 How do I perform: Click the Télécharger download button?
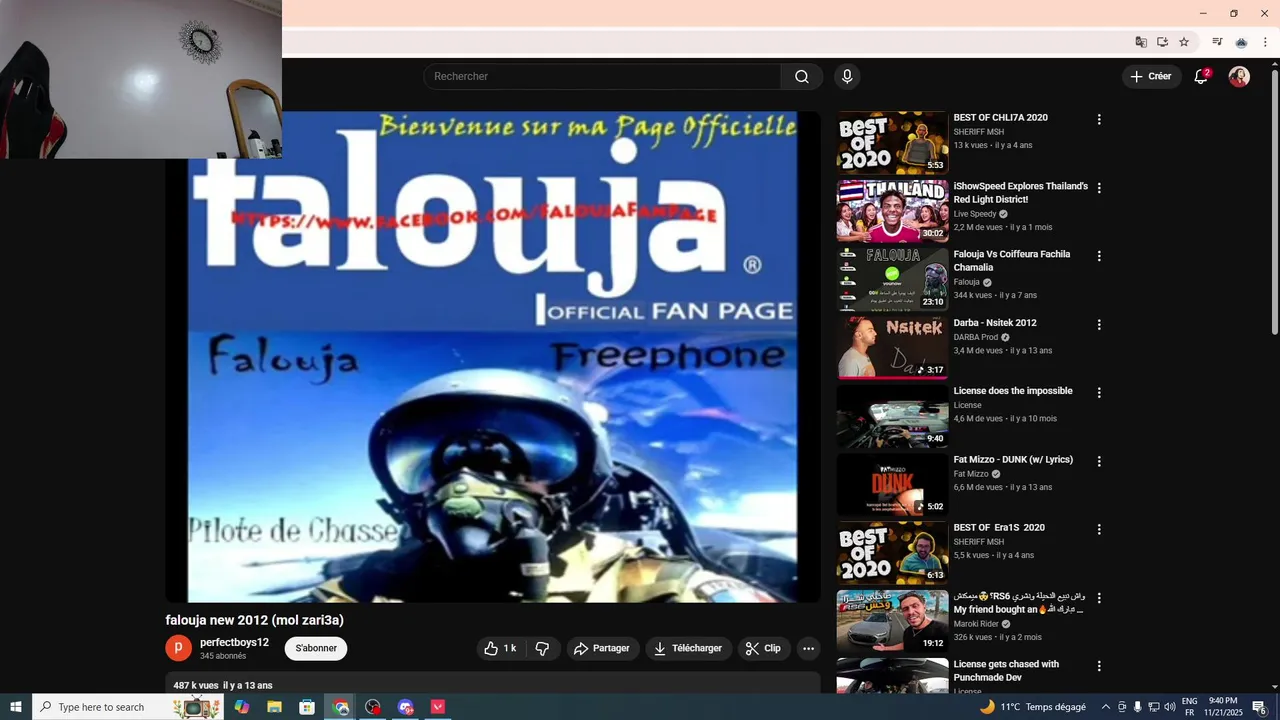(x=688, y=648)
